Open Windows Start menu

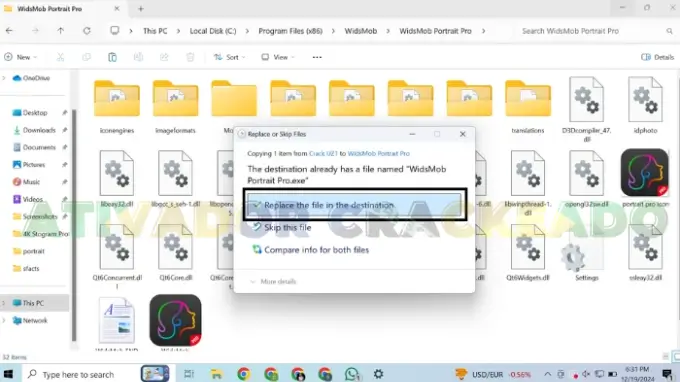8,374
